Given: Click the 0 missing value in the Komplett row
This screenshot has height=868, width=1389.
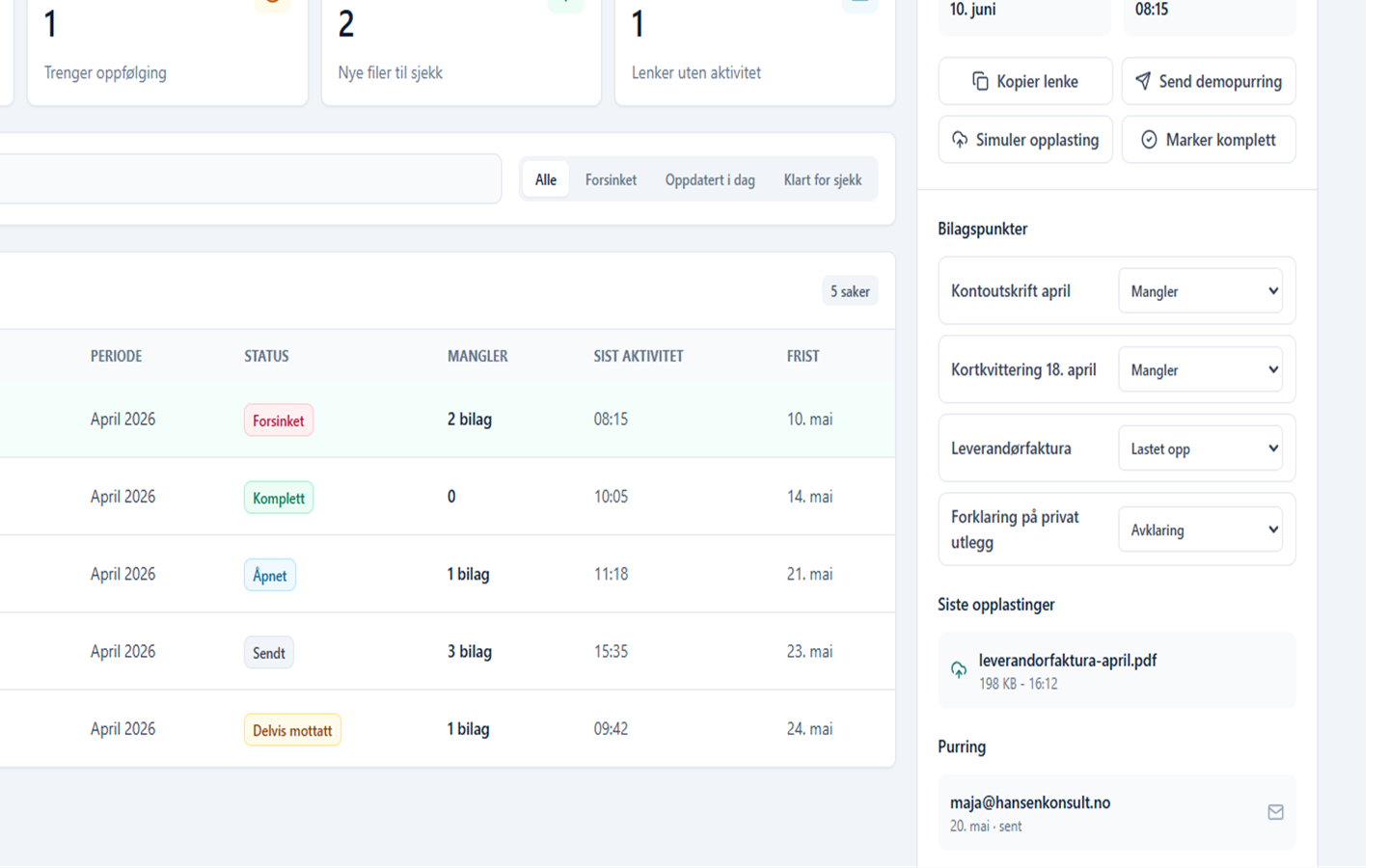Looking at the screenshot, I should click(451, 497).
